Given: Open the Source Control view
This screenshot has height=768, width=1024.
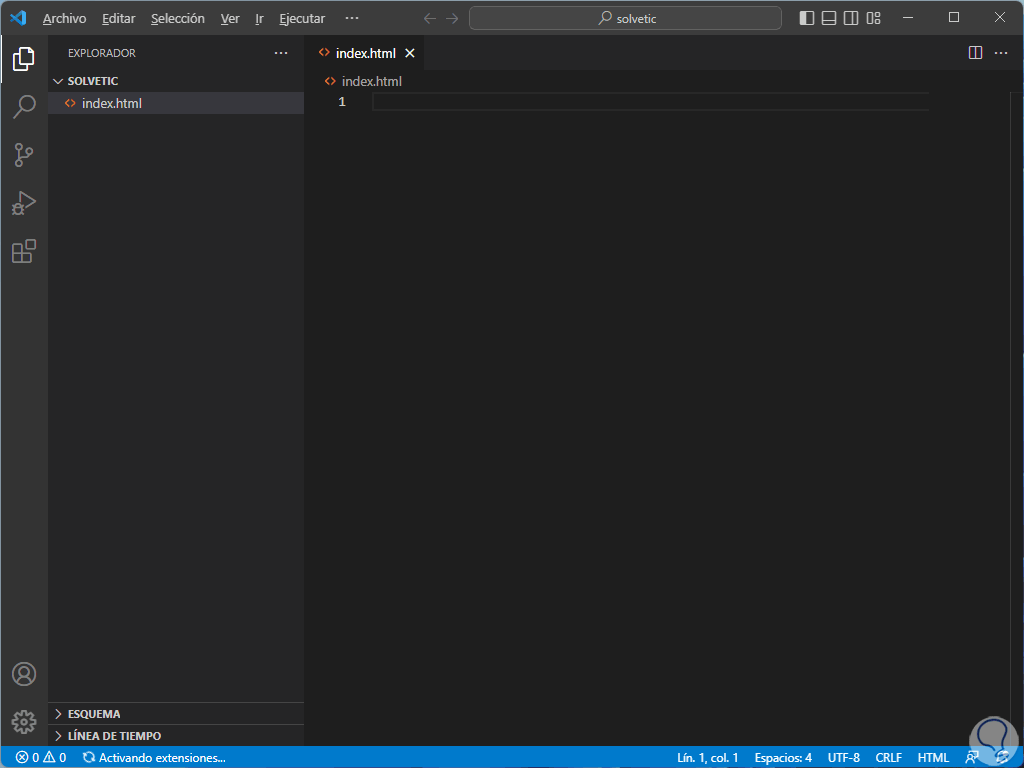Looking at the screenshot, I should 24,155.
